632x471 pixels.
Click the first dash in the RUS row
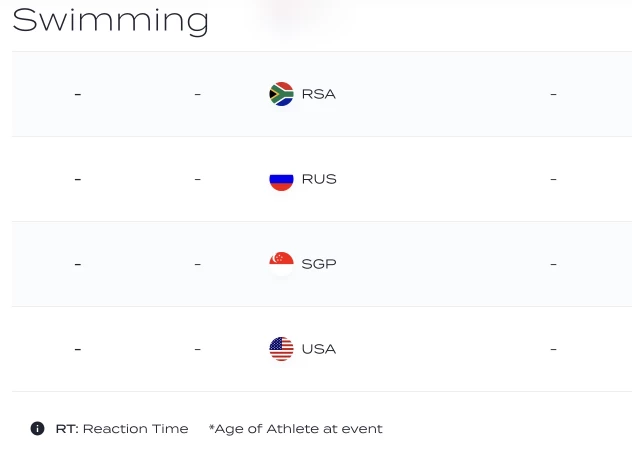tap(78, 179)
